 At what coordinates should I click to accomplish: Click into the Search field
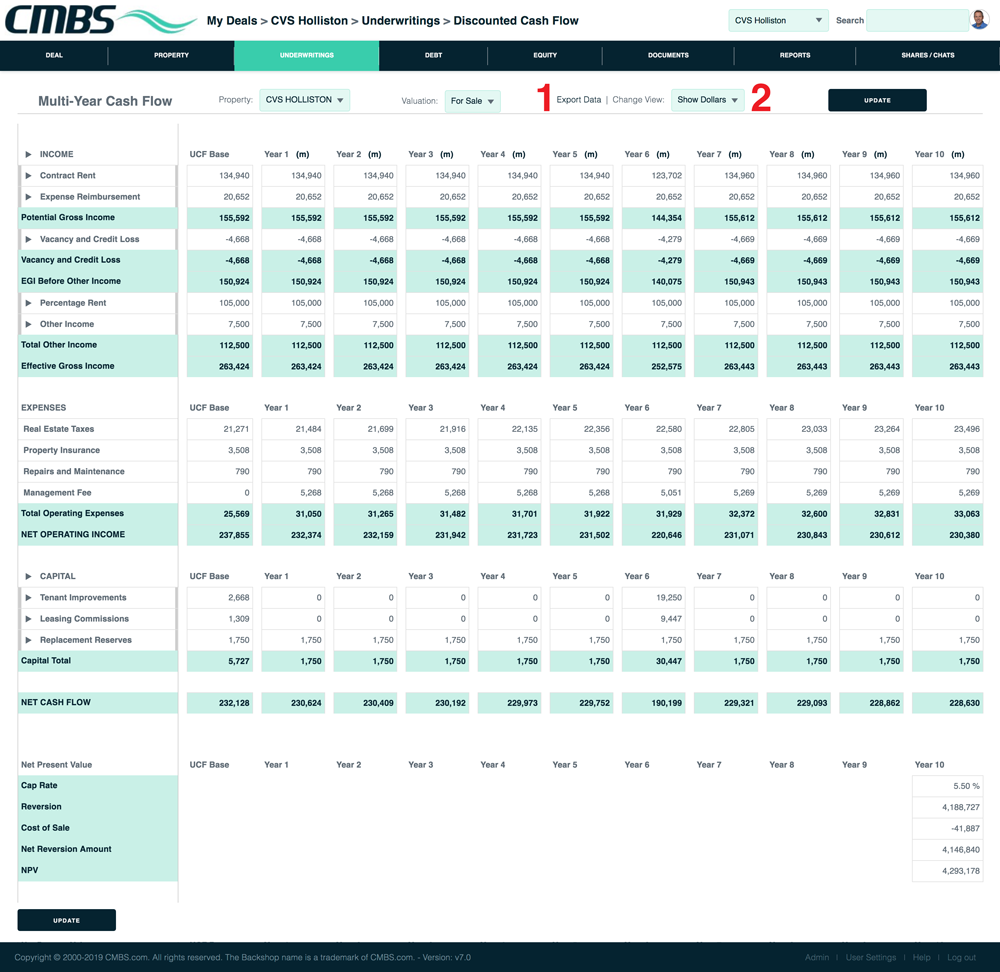coord(918,20)
